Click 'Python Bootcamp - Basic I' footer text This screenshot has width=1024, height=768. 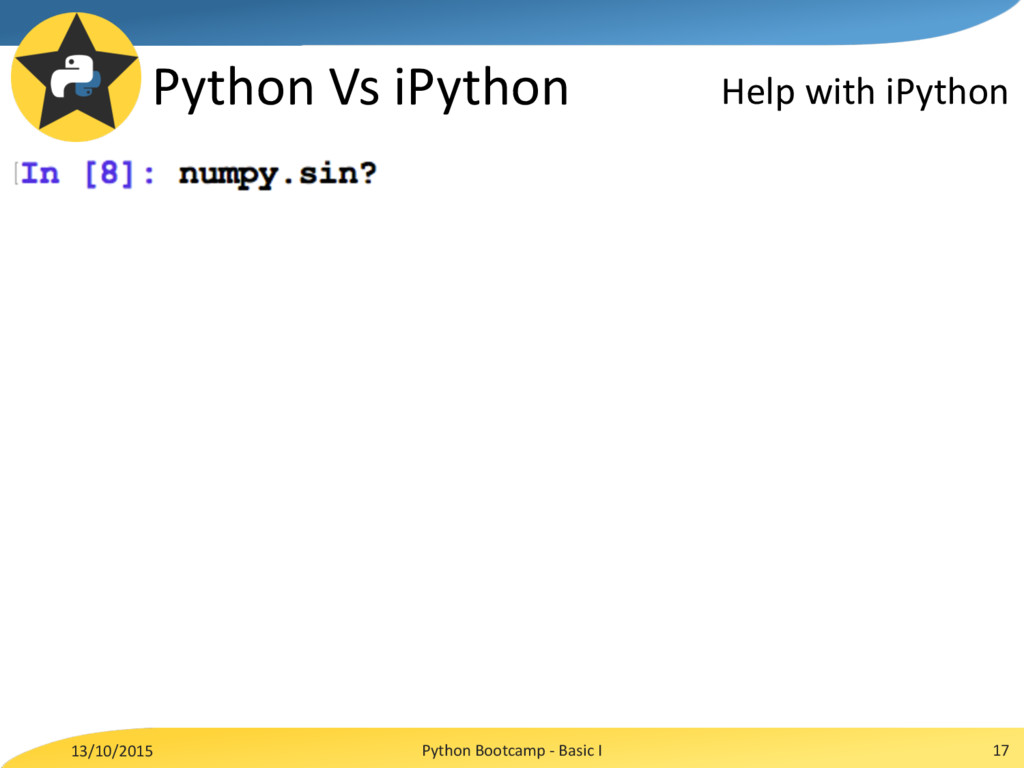coord(512,750)
